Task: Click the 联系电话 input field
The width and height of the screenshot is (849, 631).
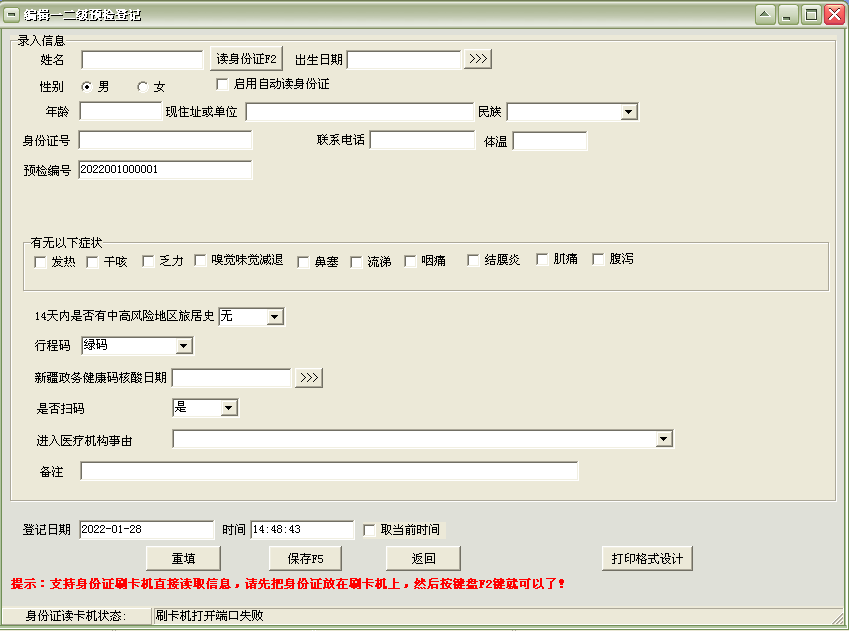Action: [422, 140]
